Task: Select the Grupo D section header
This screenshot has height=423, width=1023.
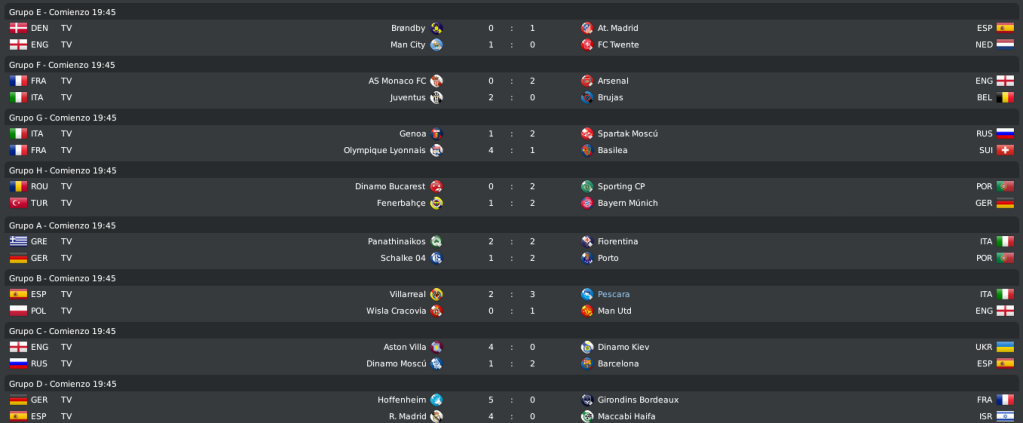Action: pyautogui.click(x=512, y=384)
